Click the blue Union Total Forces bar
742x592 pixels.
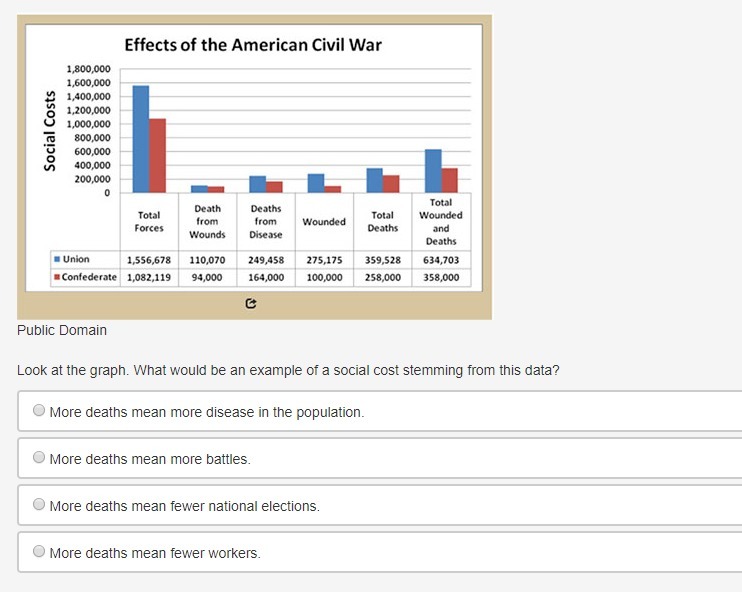click(141, 139)
